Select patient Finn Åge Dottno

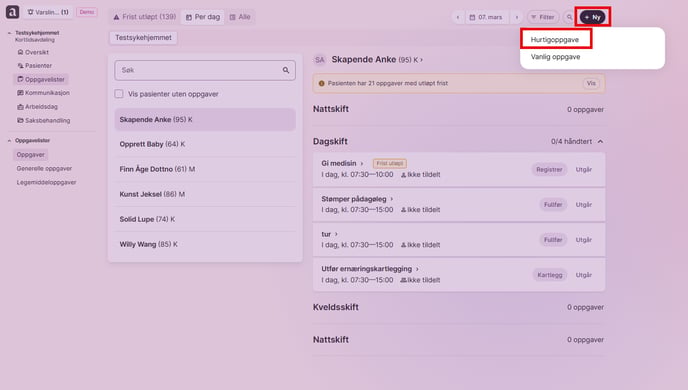pos(205,169)
